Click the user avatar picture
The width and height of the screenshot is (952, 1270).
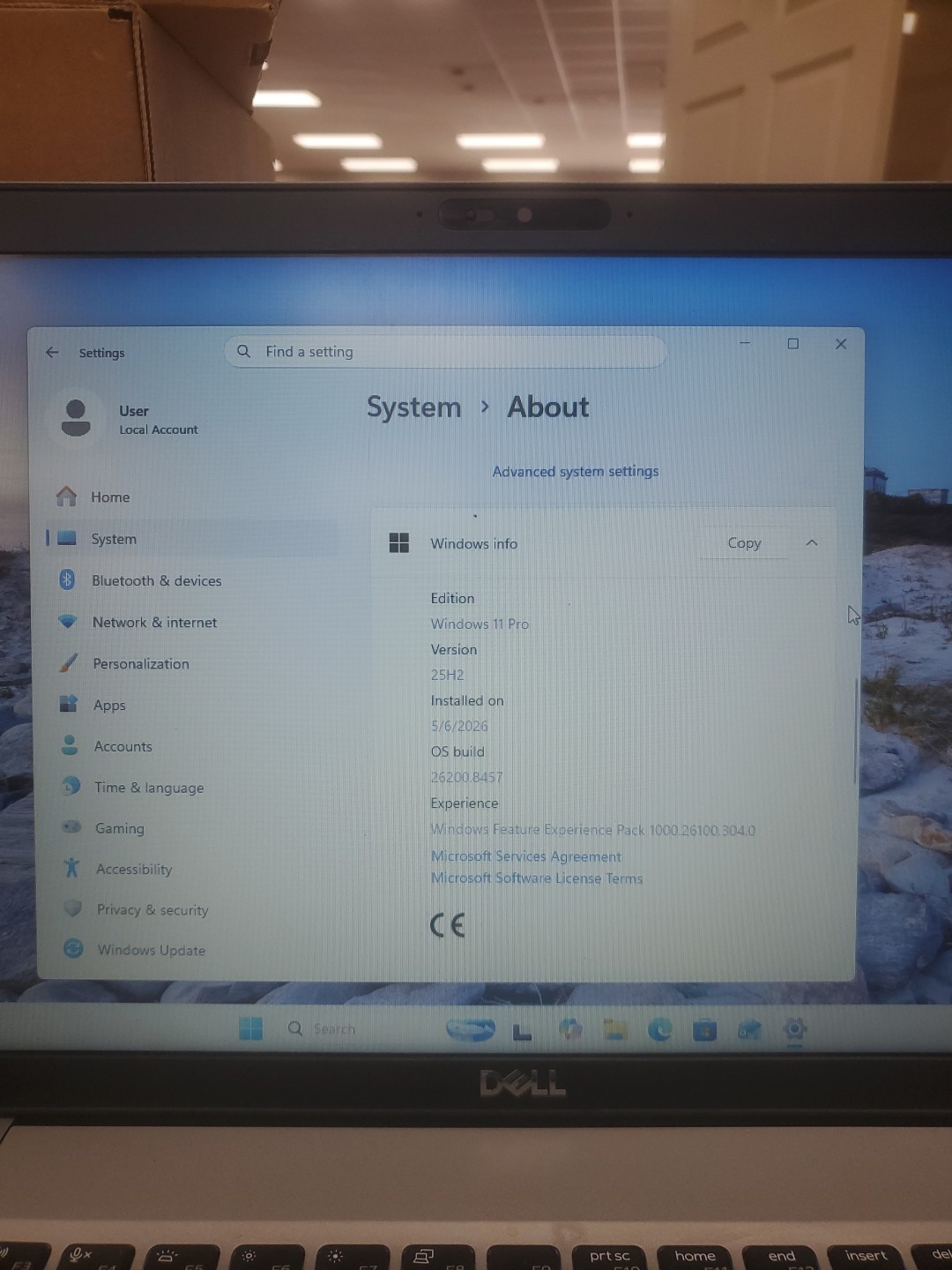pyautogui.click(x=76, y=418)
